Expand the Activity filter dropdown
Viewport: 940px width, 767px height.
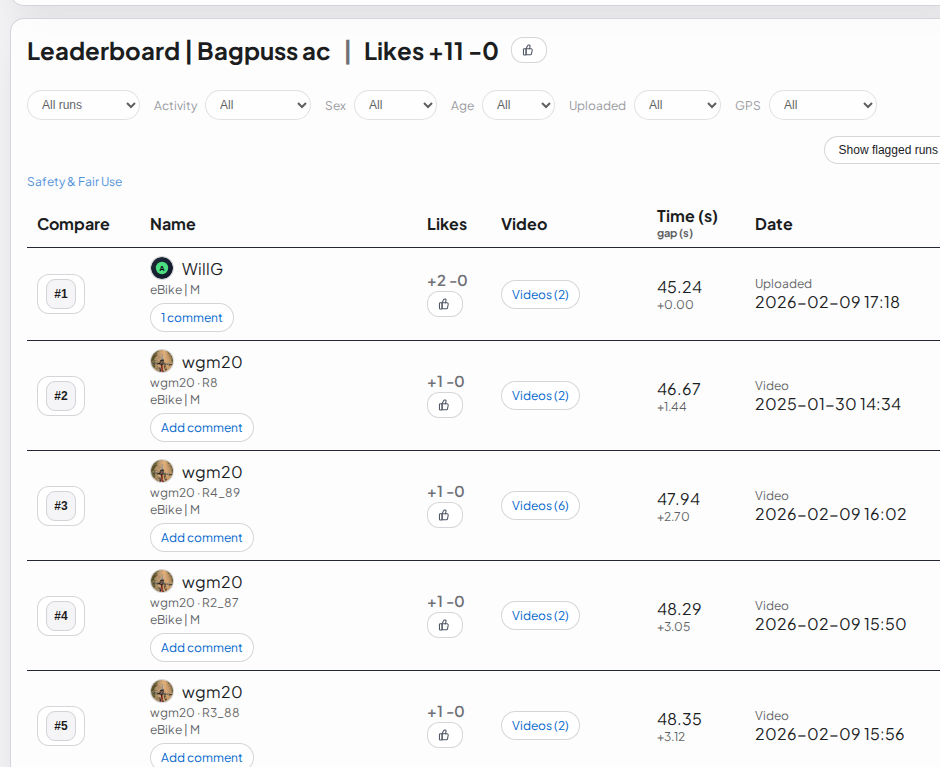pyautogui.click(x=258, y=104)
